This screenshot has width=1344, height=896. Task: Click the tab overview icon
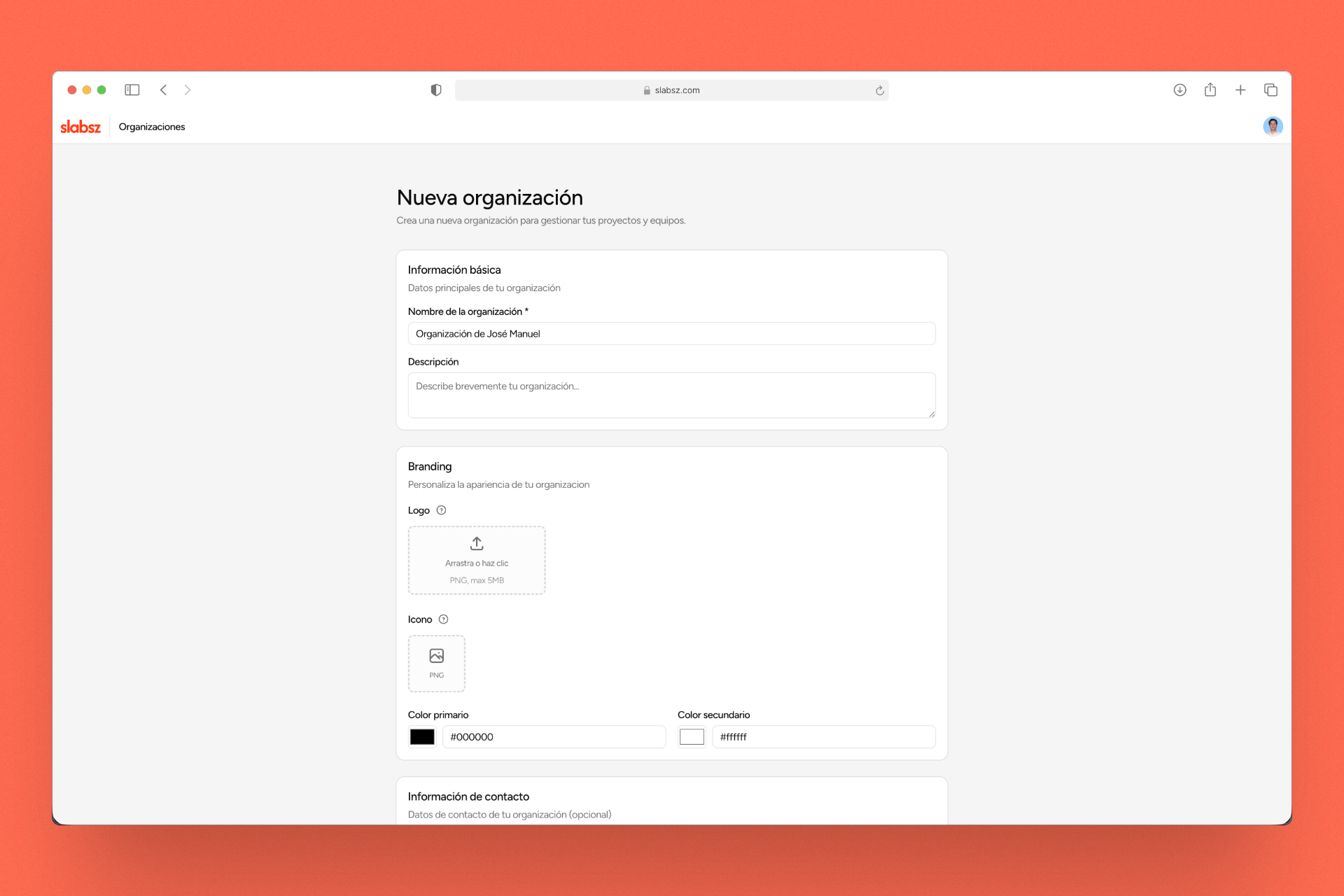(1270, 90)
